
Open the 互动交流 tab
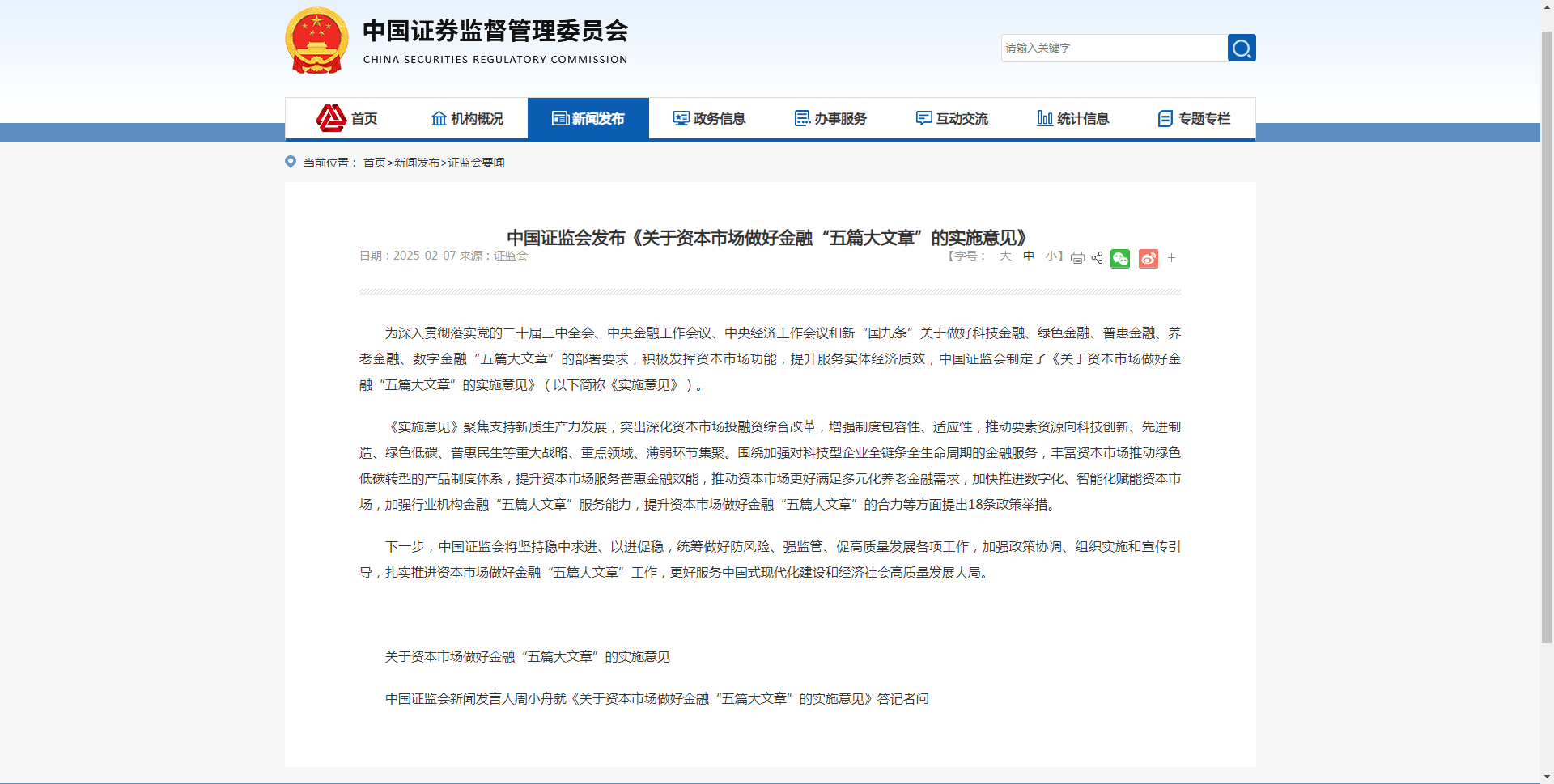[x=953, y=118]
